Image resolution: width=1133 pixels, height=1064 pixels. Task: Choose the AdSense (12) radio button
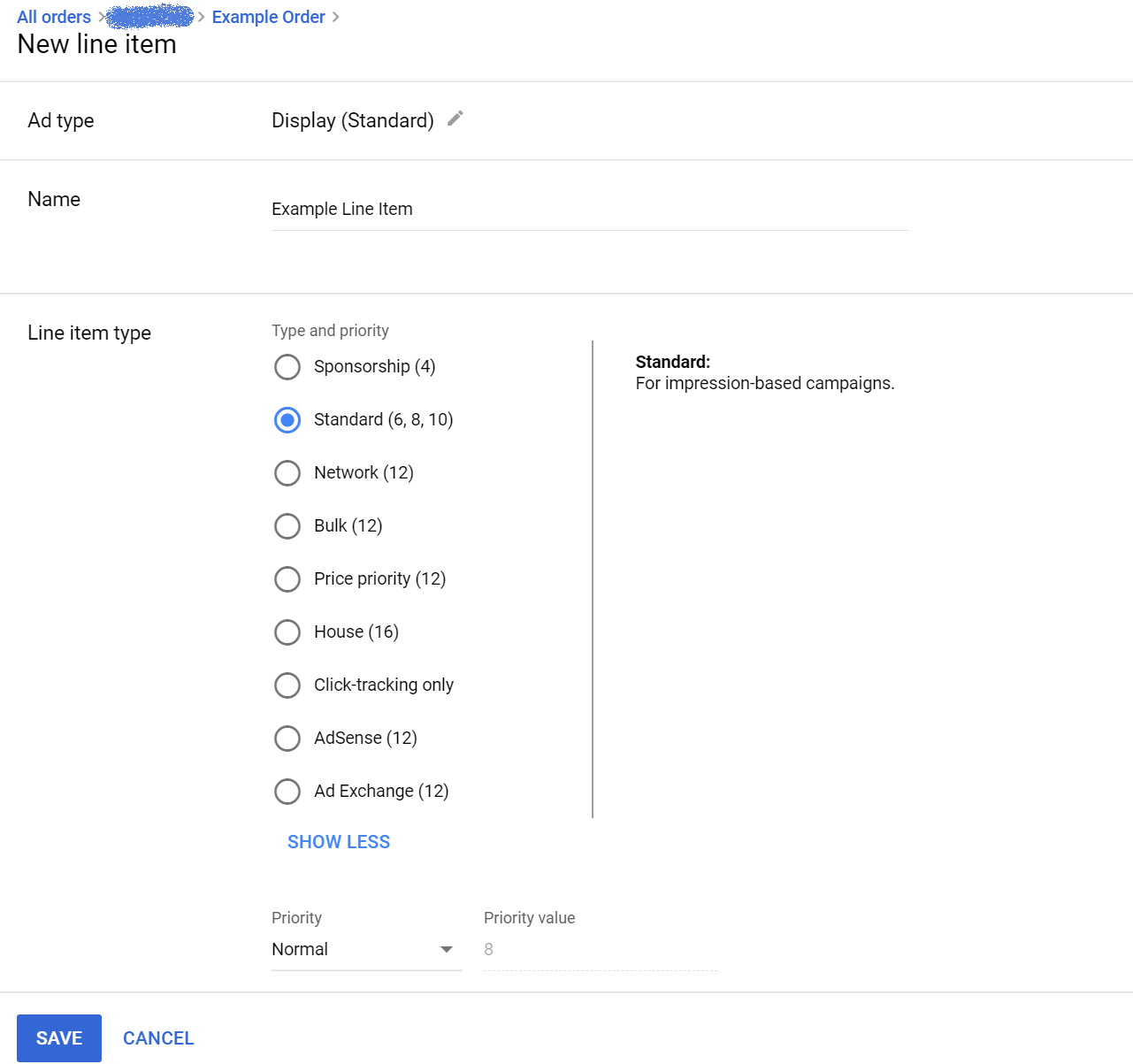[x=287, y=739]
